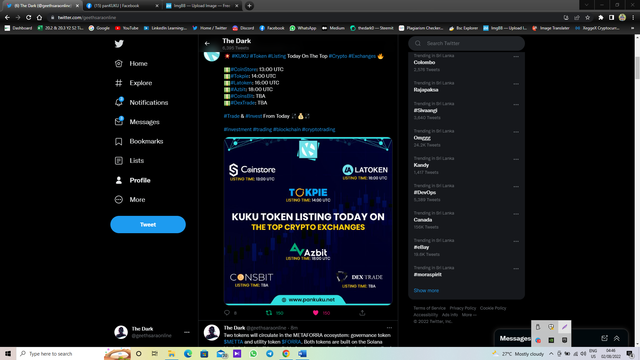Open the Bsc Explorer bookmark
640x360 pixels.
(x=463, y=28)
